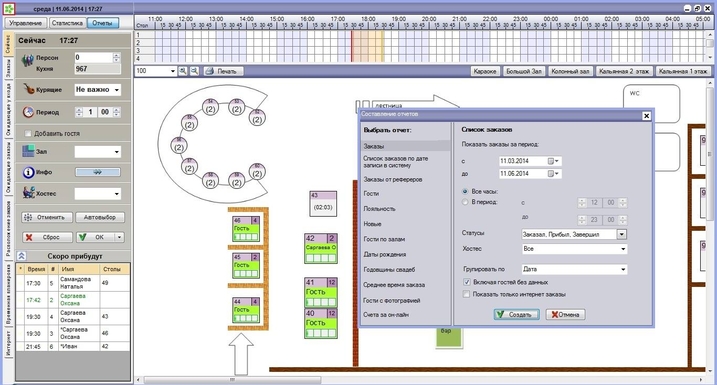717x385 pixels.
Task: Collapse the Скоро прибудут panel chevron
Action: pyautogui.click(x=21, y=256)
